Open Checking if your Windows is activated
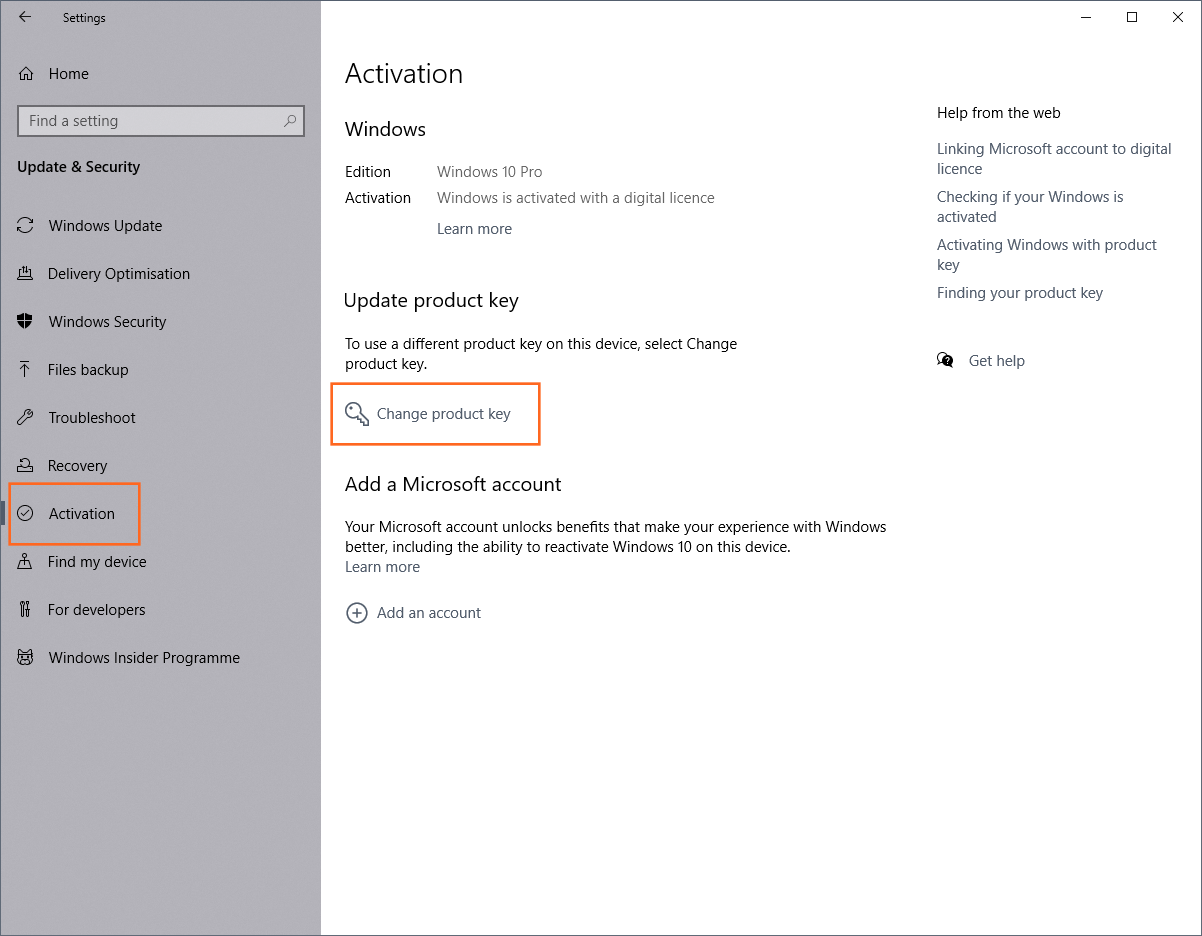Image resolution: width=1202 pixels, height=936 pixels. coord(1030,207)
